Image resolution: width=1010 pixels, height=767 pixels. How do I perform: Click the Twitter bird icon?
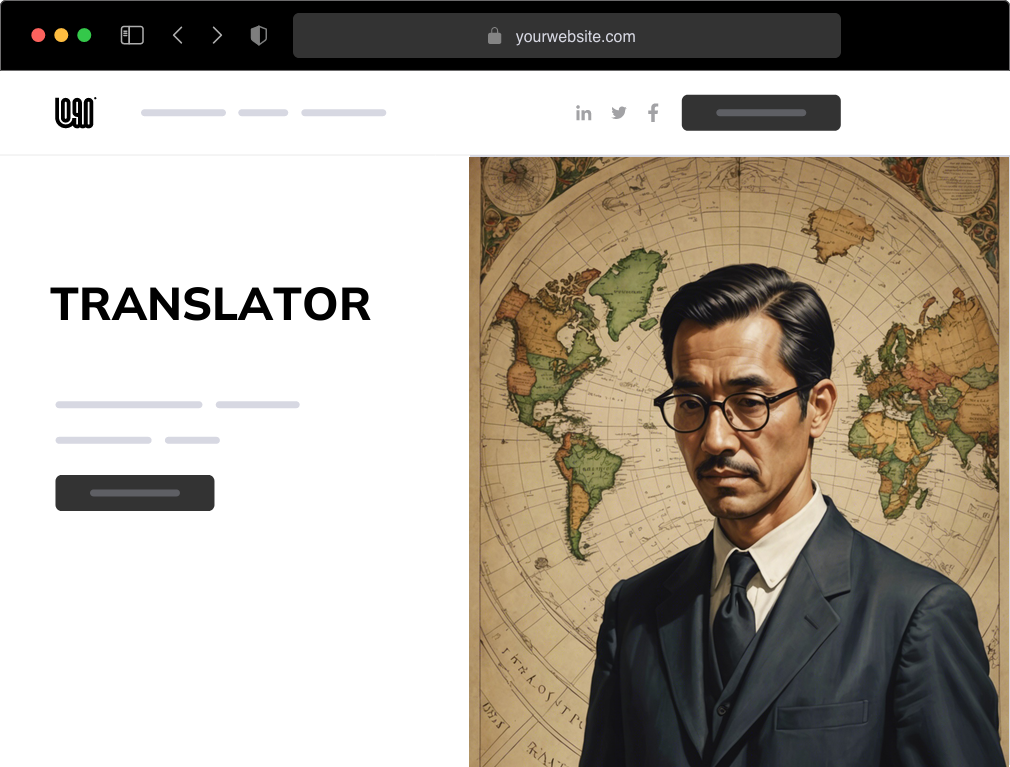point(619,113)
